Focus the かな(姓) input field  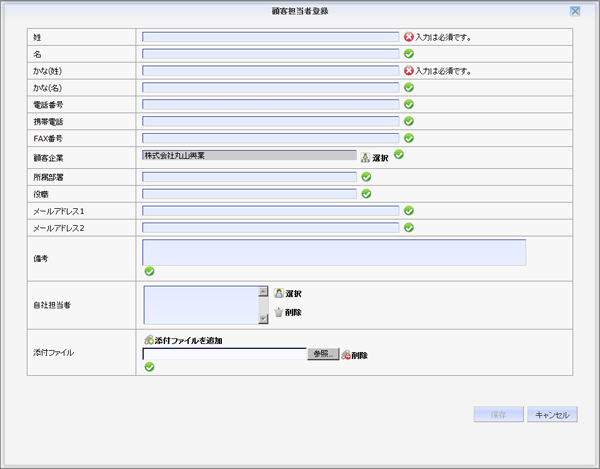[271, 71]
